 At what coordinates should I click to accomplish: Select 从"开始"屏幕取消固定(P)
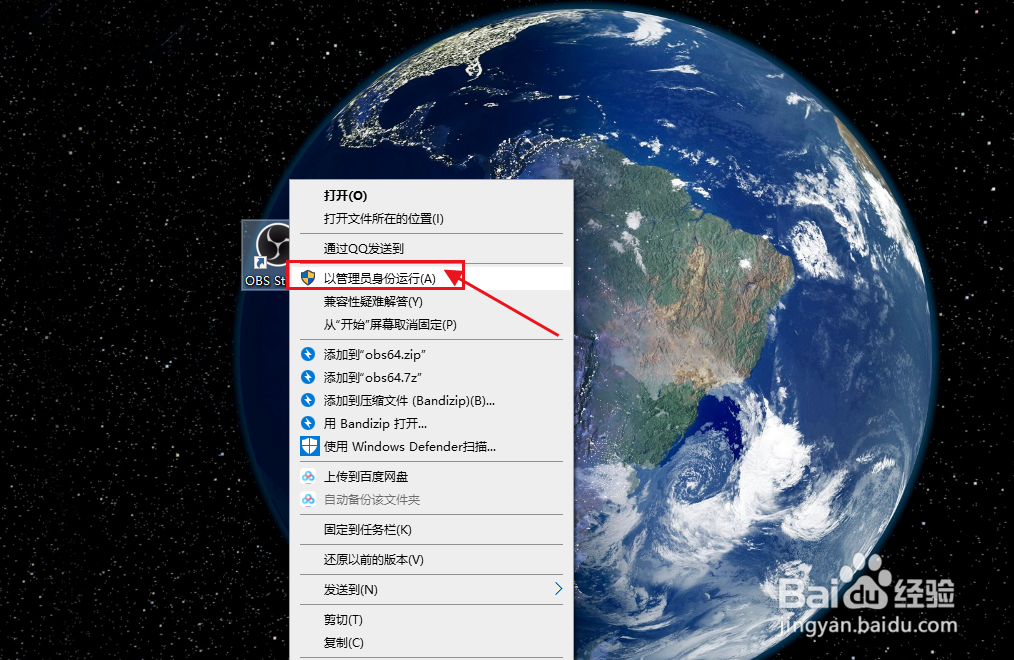click(x=431, y=325)
